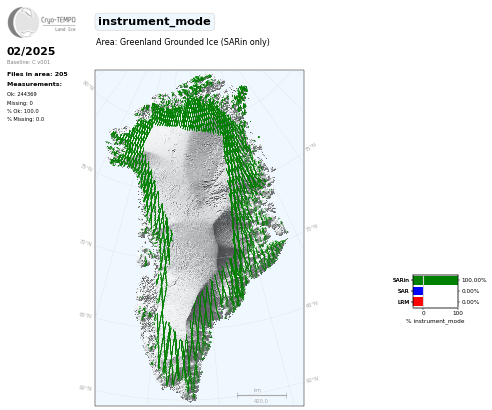Click the green SARin histogram bar
The image size is (492, 410).
[435, 280]
